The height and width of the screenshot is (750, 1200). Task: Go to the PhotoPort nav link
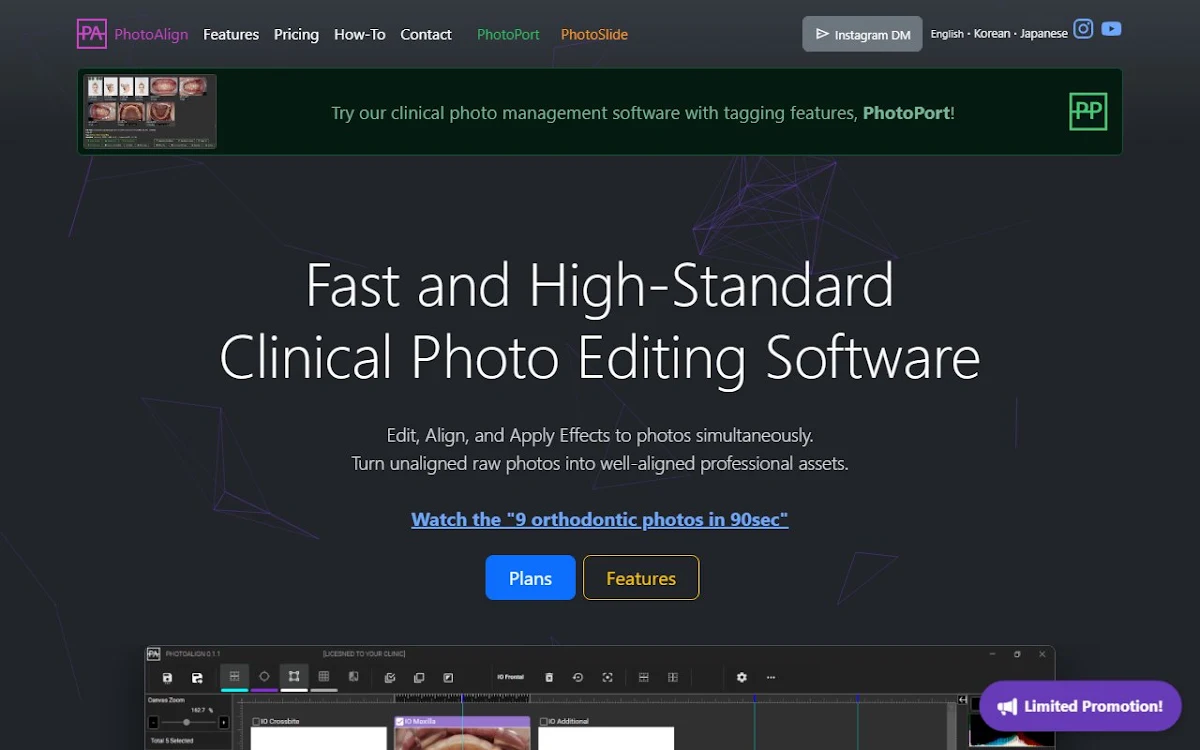508,34
